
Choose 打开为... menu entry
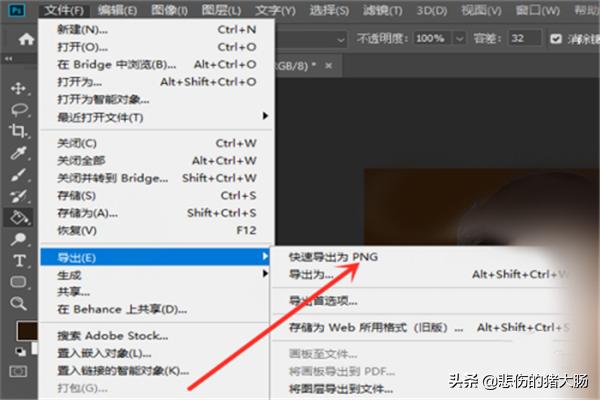click(157, 82)
